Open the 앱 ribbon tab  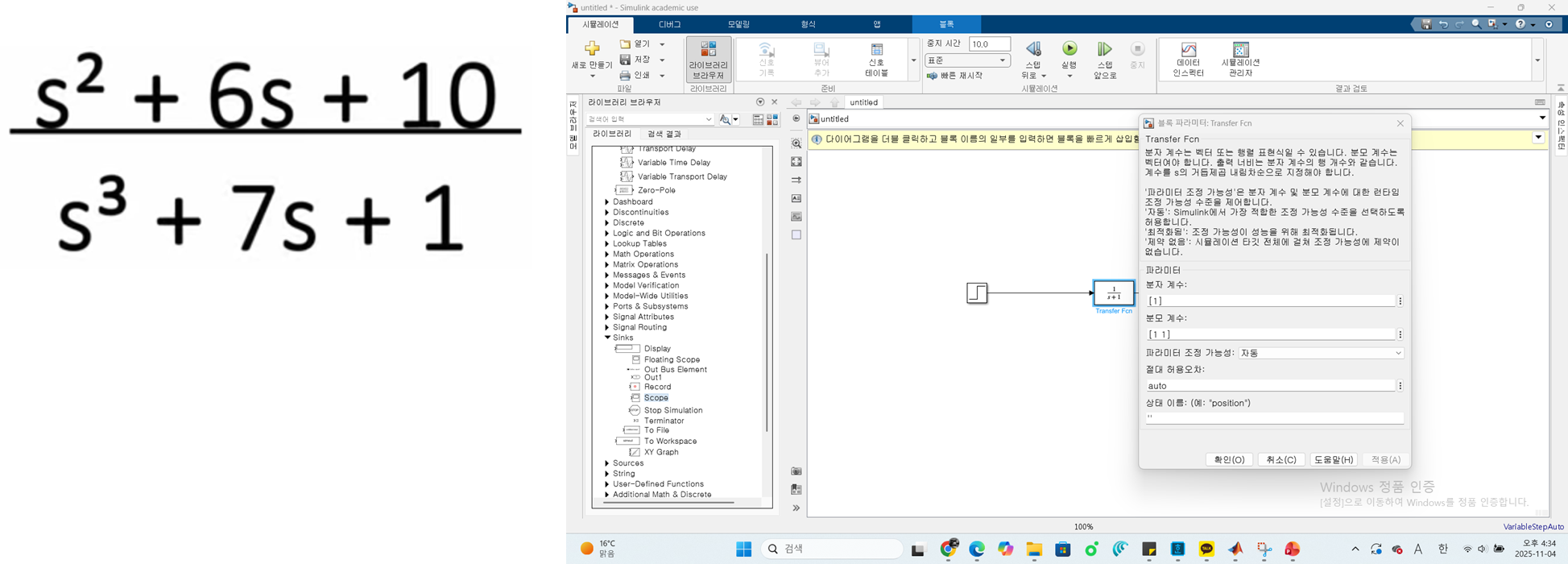click(x=877, y=24)
